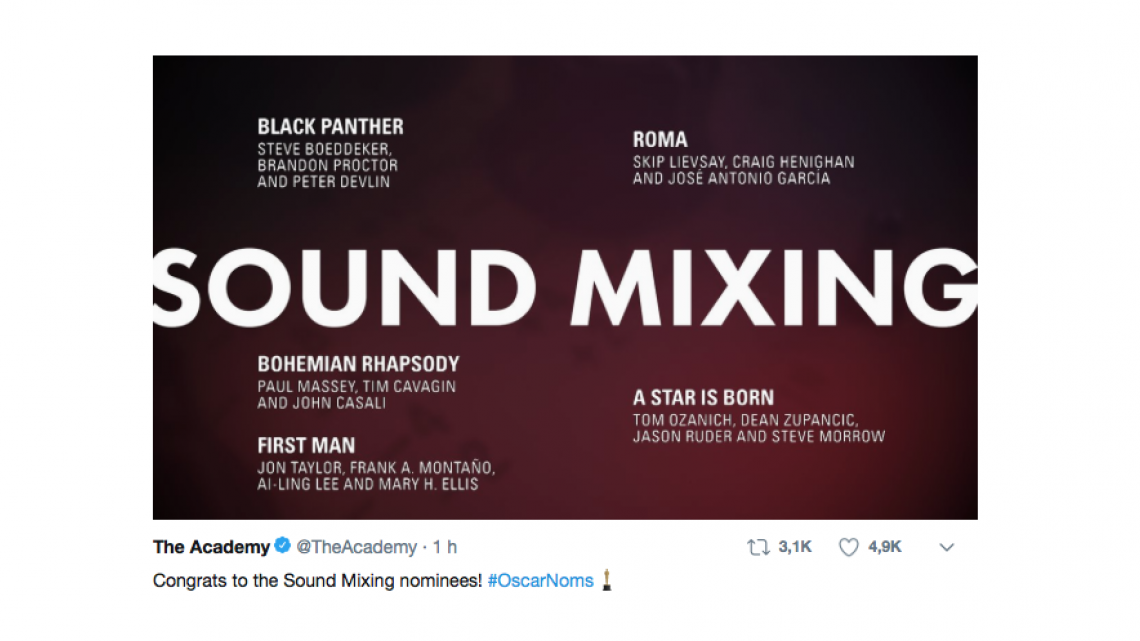Click the "1 h" tweet timestamp
The image size is (1140, 641).
444,546
